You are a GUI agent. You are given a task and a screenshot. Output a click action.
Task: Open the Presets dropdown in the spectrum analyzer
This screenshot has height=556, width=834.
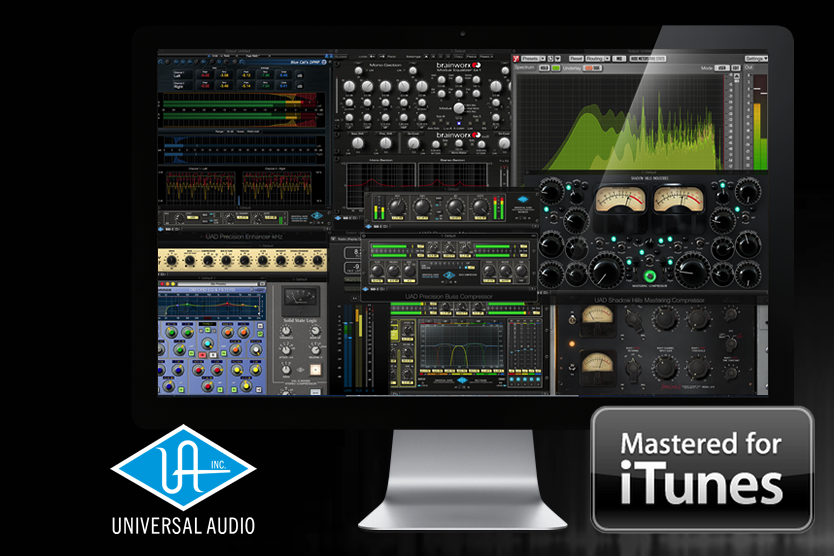[533, 59]
